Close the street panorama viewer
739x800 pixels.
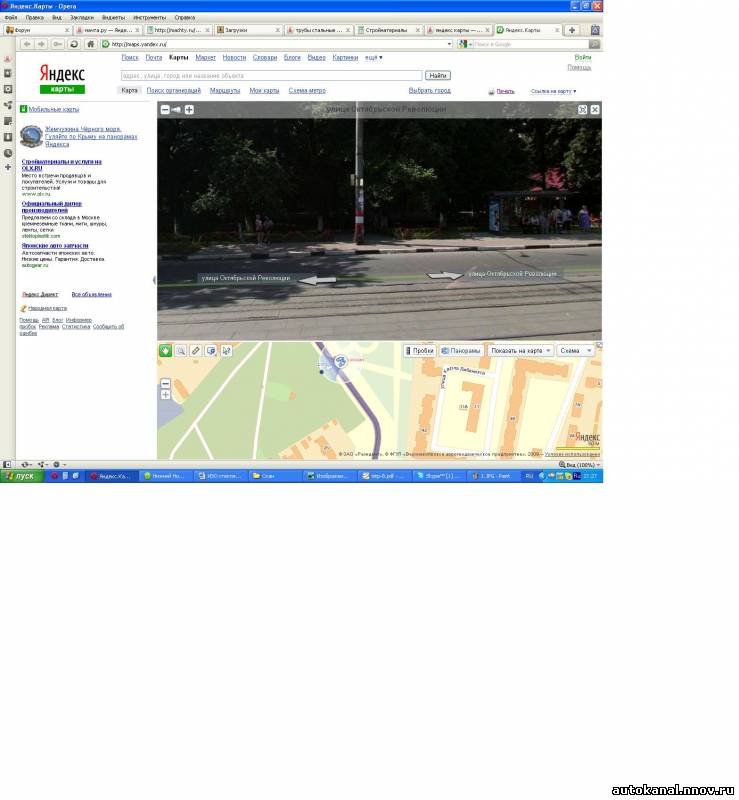(595, 110)
